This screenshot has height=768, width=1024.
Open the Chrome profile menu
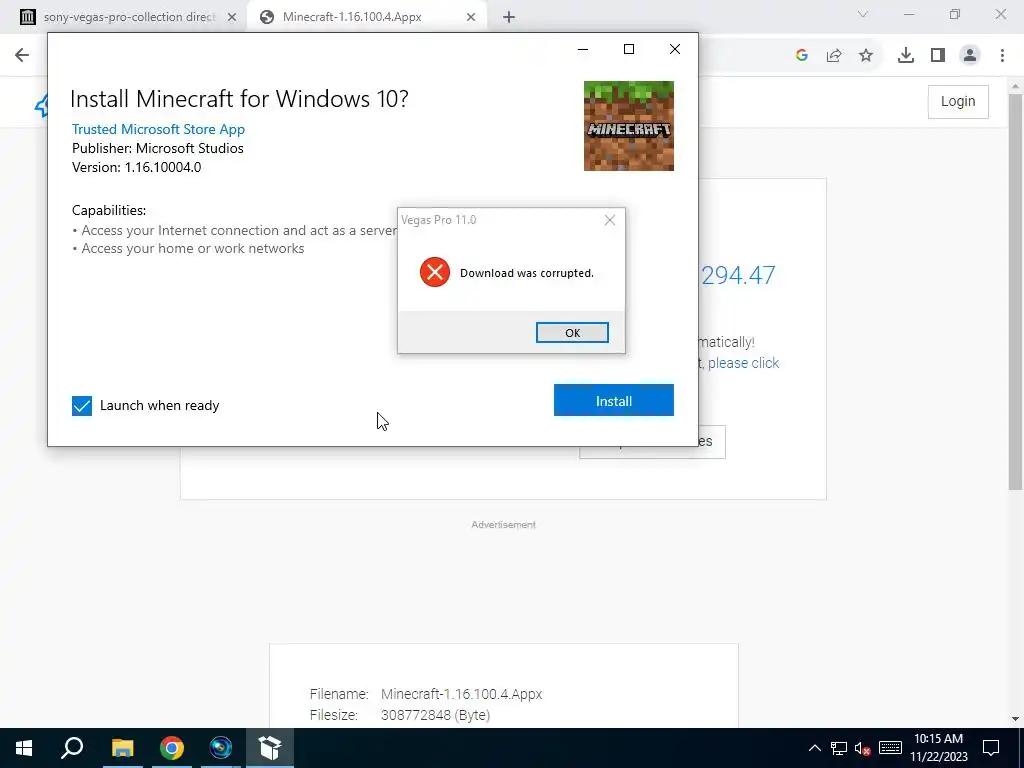coord(970,56)
